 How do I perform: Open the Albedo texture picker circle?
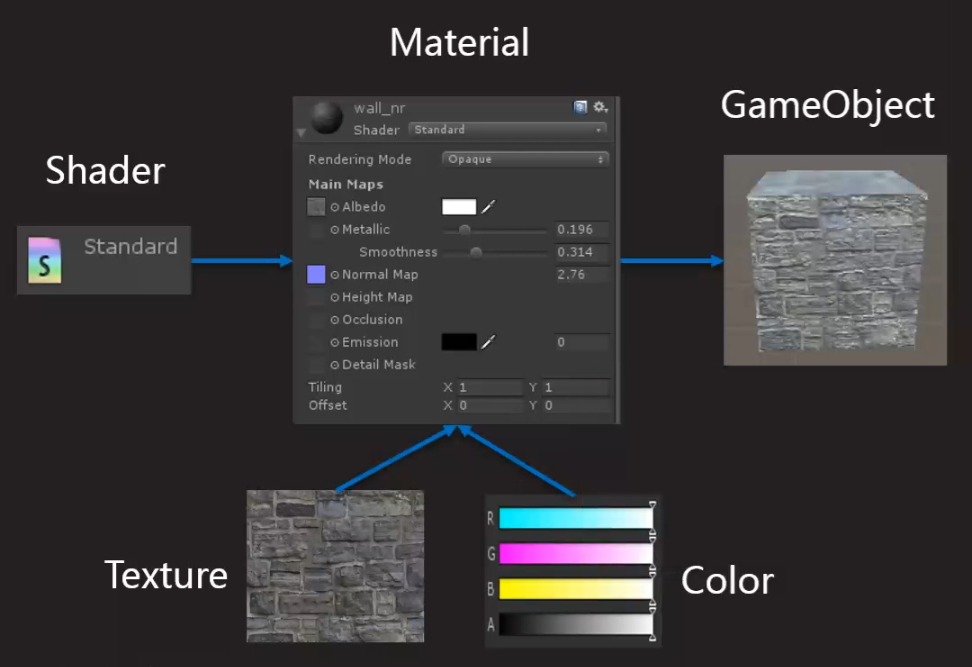[335, 207]
